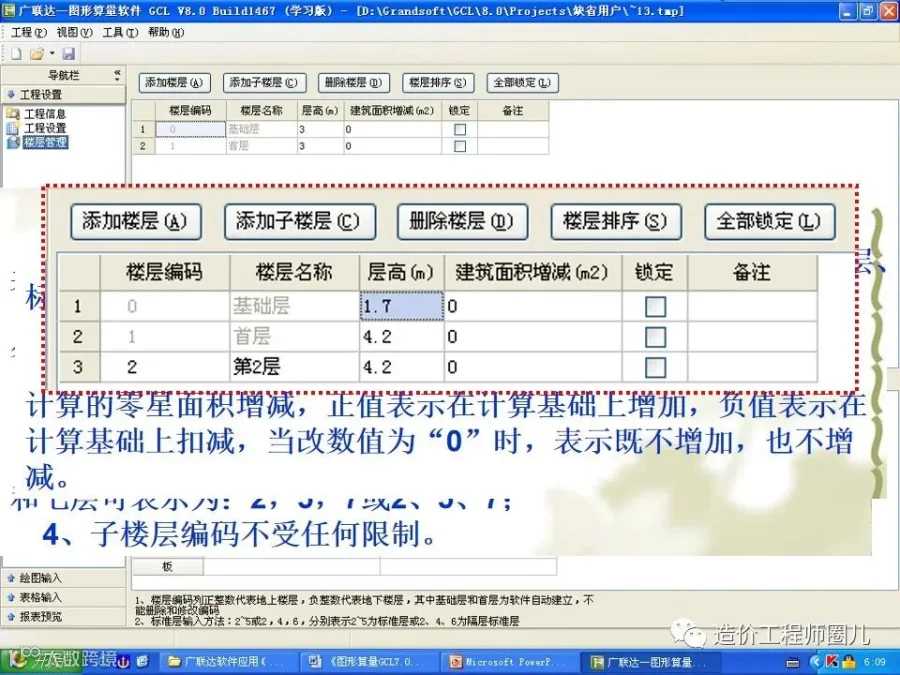Image resolution: width=900 pixels, height=675 pixels.
Task: Click the small 删除楼层(D) button above the table
Action: pyautogui.click(x=354, y=83)
